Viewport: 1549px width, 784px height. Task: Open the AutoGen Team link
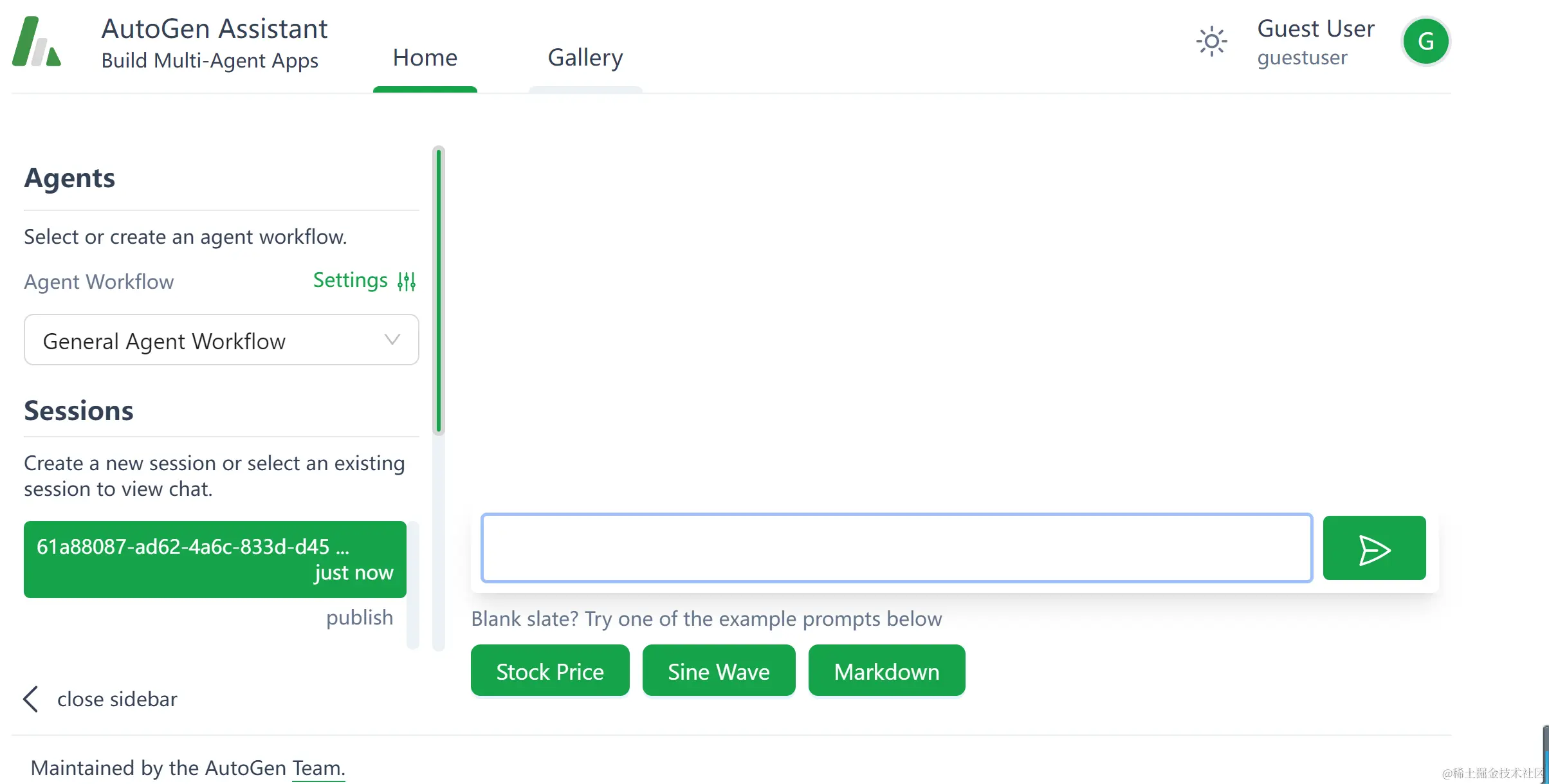click(x=318, y=768)
